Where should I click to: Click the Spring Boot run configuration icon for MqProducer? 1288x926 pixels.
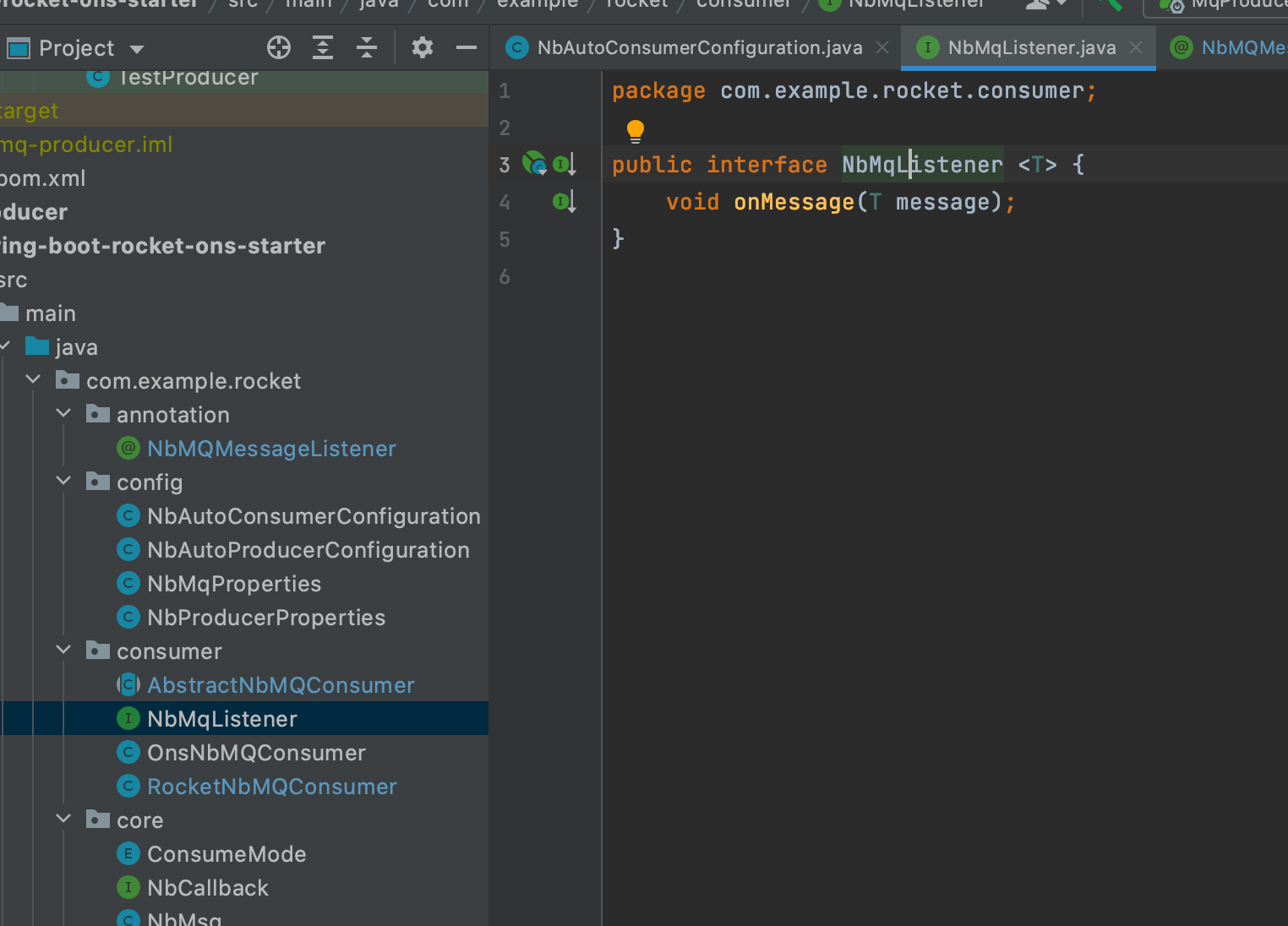tap(1173, 7)
